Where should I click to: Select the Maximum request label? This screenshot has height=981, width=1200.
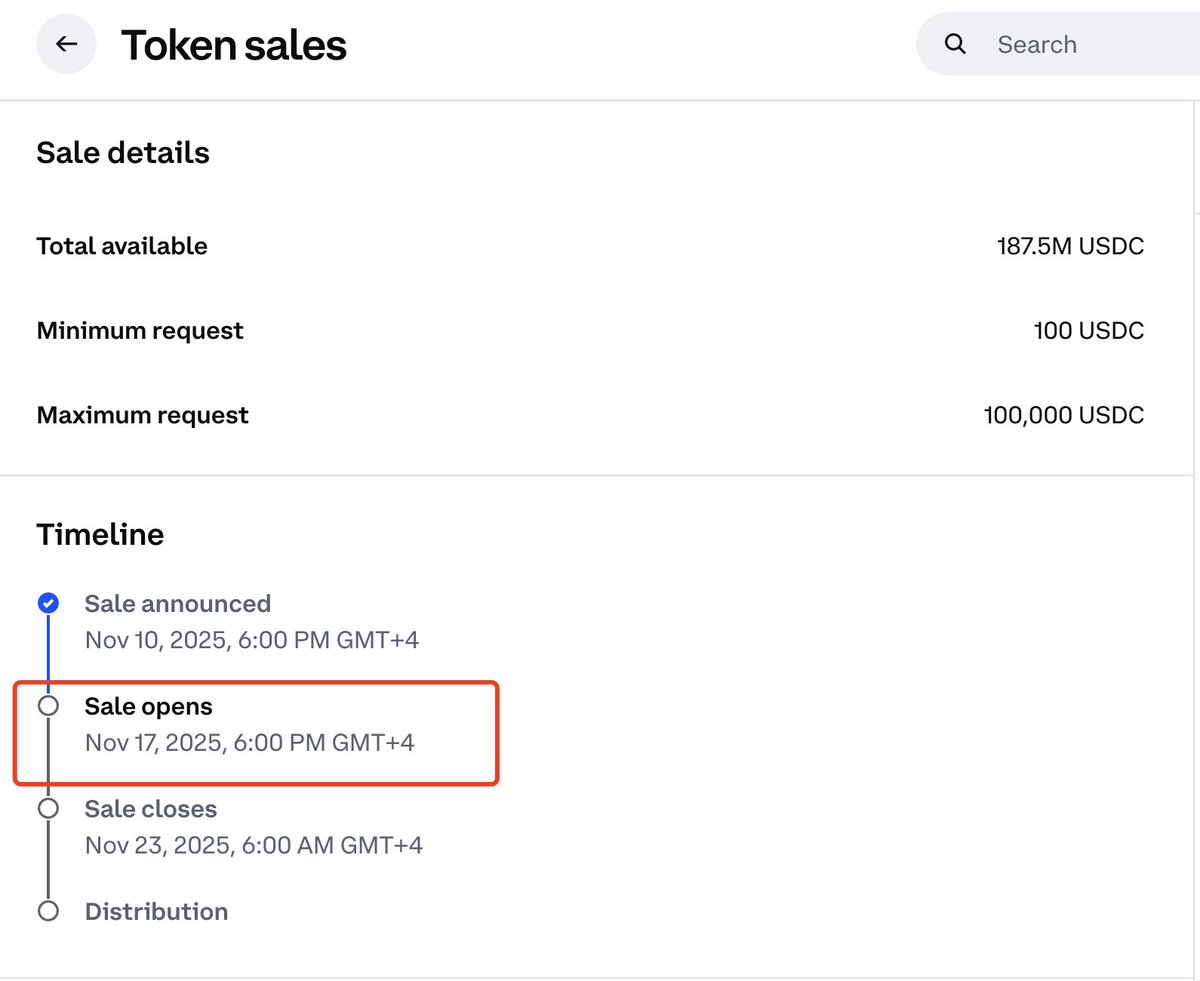coord(143,414)
